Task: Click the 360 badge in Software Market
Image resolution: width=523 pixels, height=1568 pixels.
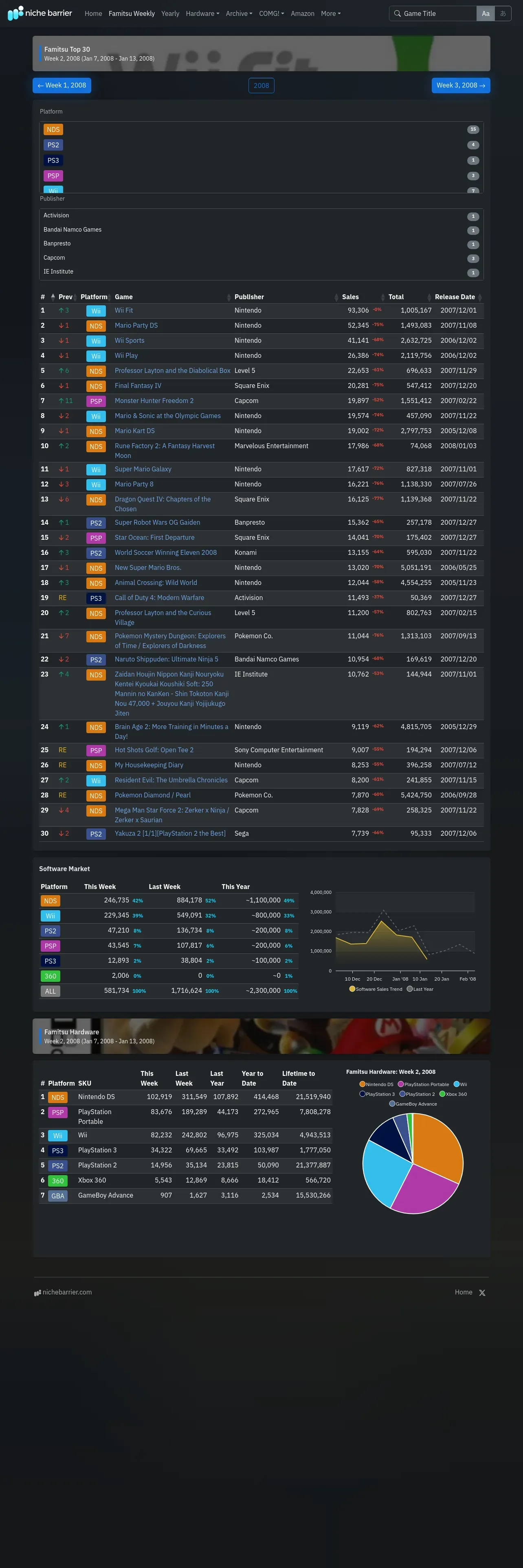Action: pyautogui.click(x=51, y=976)
